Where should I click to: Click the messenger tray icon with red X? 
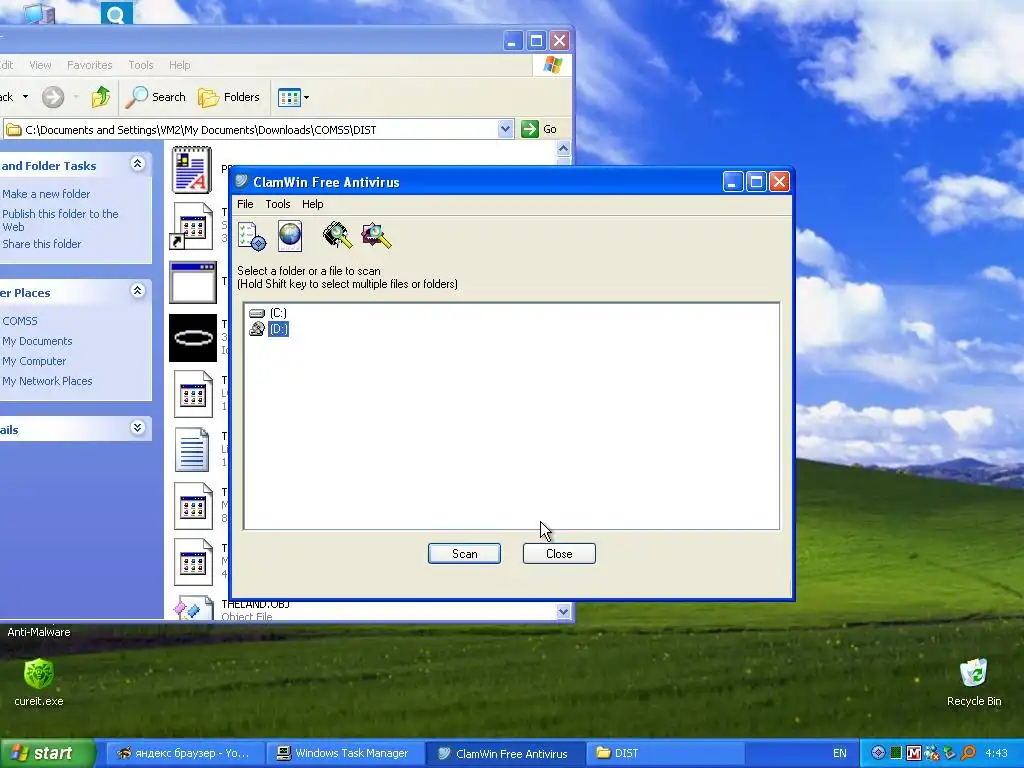click(x=932, y=753)
